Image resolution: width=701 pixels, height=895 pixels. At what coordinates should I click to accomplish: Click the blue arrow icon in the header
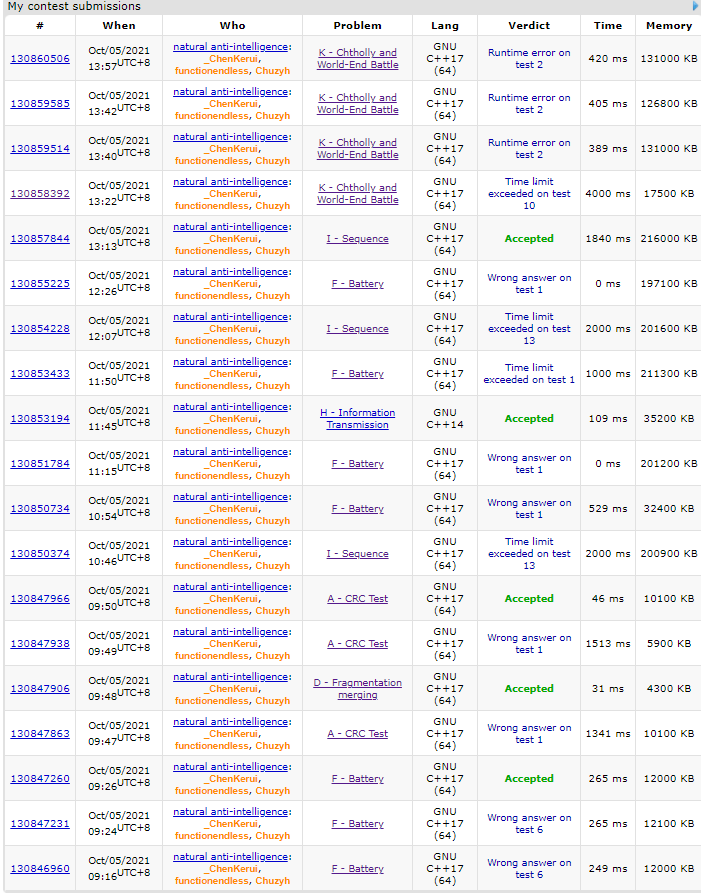tap(695, 6)
